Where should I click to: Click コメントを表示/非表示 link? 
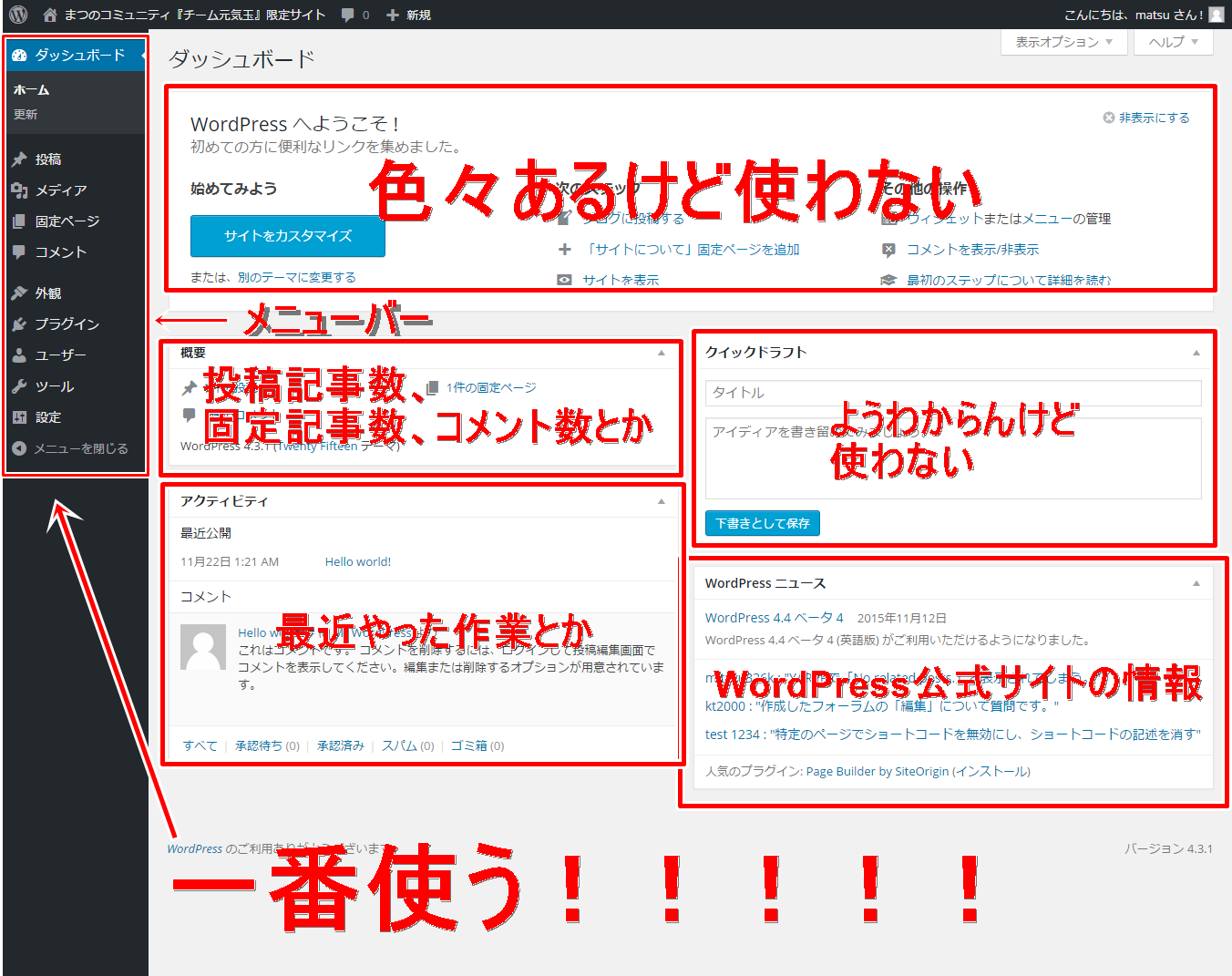coord(972,249)
